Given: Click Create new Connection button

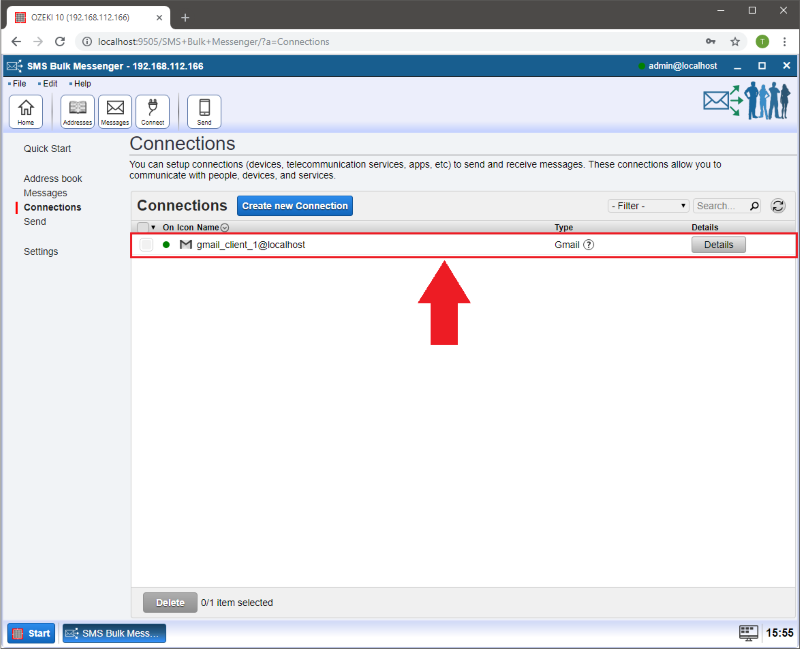Looking at the screenshot, I should tap(295, 206).
